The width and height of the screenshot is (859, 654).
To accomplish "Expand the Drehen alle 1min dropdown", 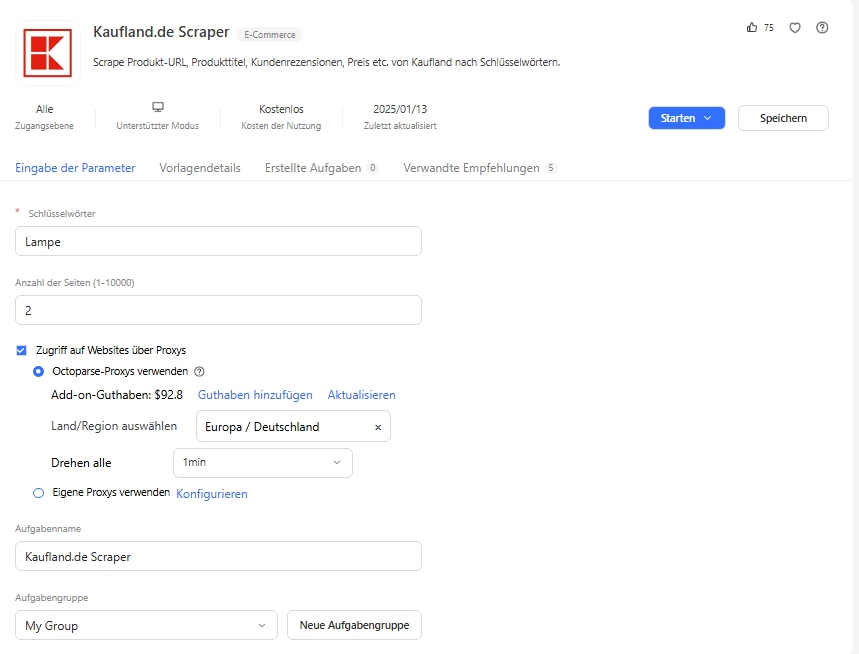I will point(262,463).
